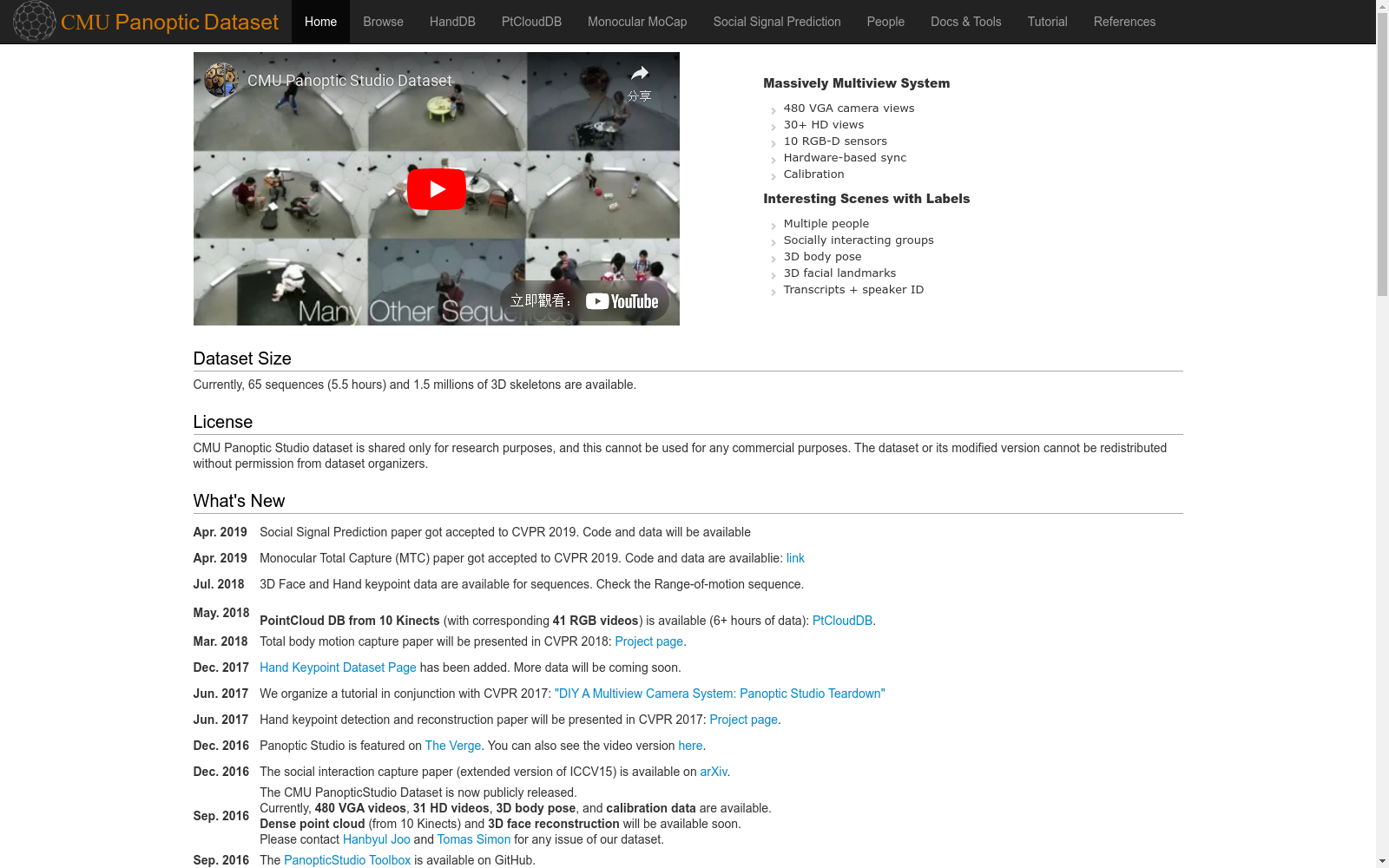The width and height of the screenshot is (1389, 868).
Task: Open the video version 'here' link
Action: click(x=690, y=746)
